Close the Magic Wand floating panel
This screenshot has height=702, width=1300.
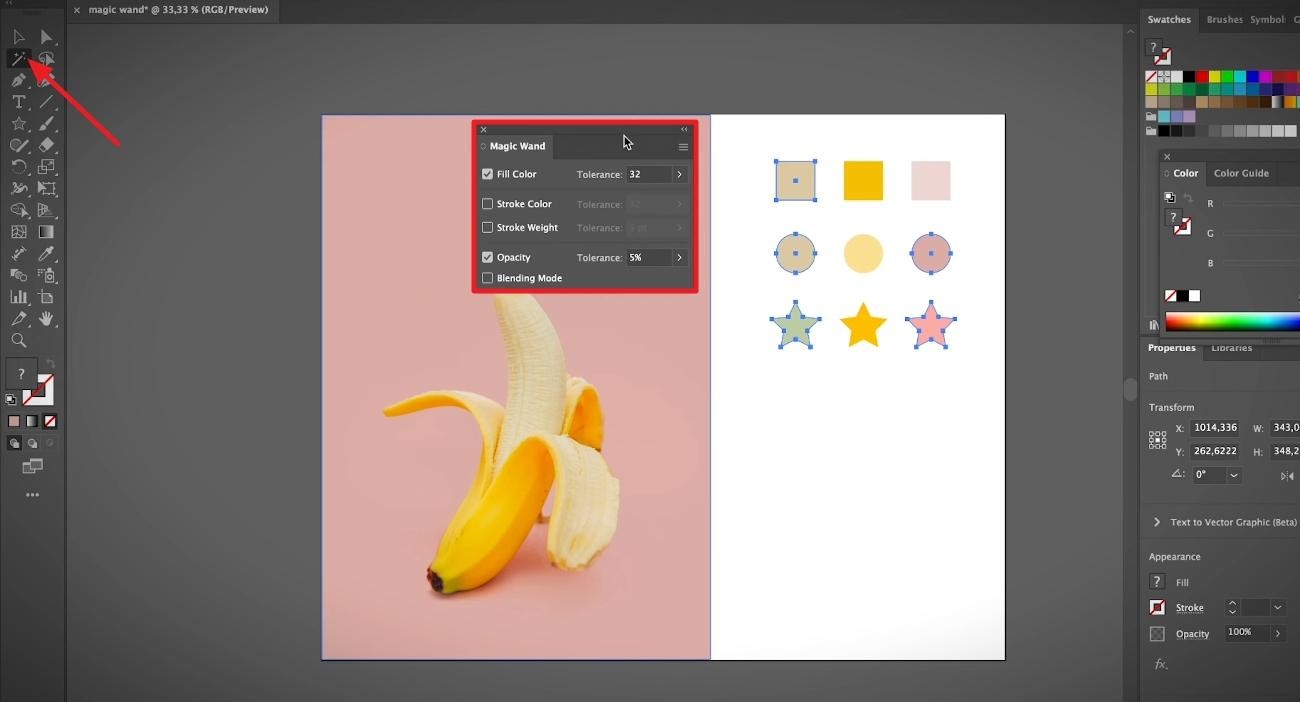[x=483, y=129]
